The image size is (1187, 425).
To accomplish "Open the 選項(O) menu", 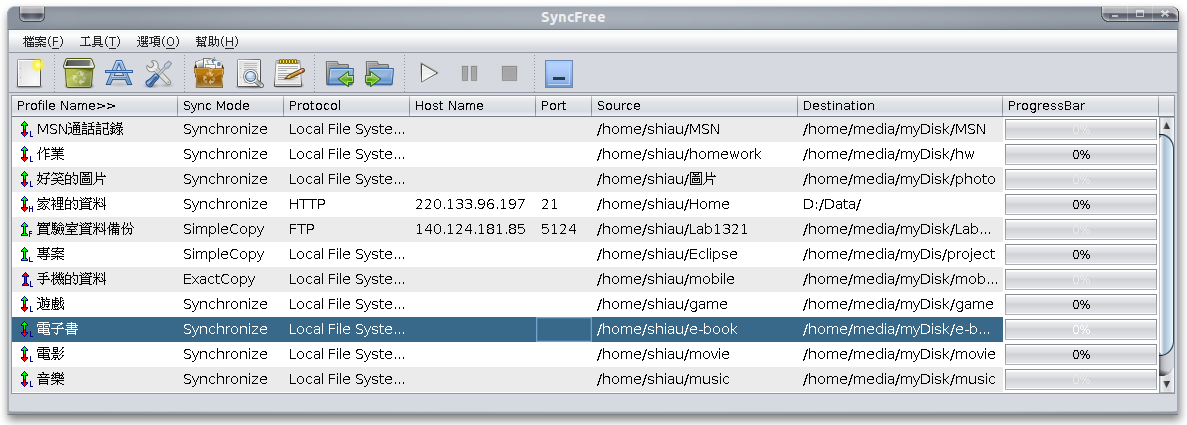I will 158,41.
